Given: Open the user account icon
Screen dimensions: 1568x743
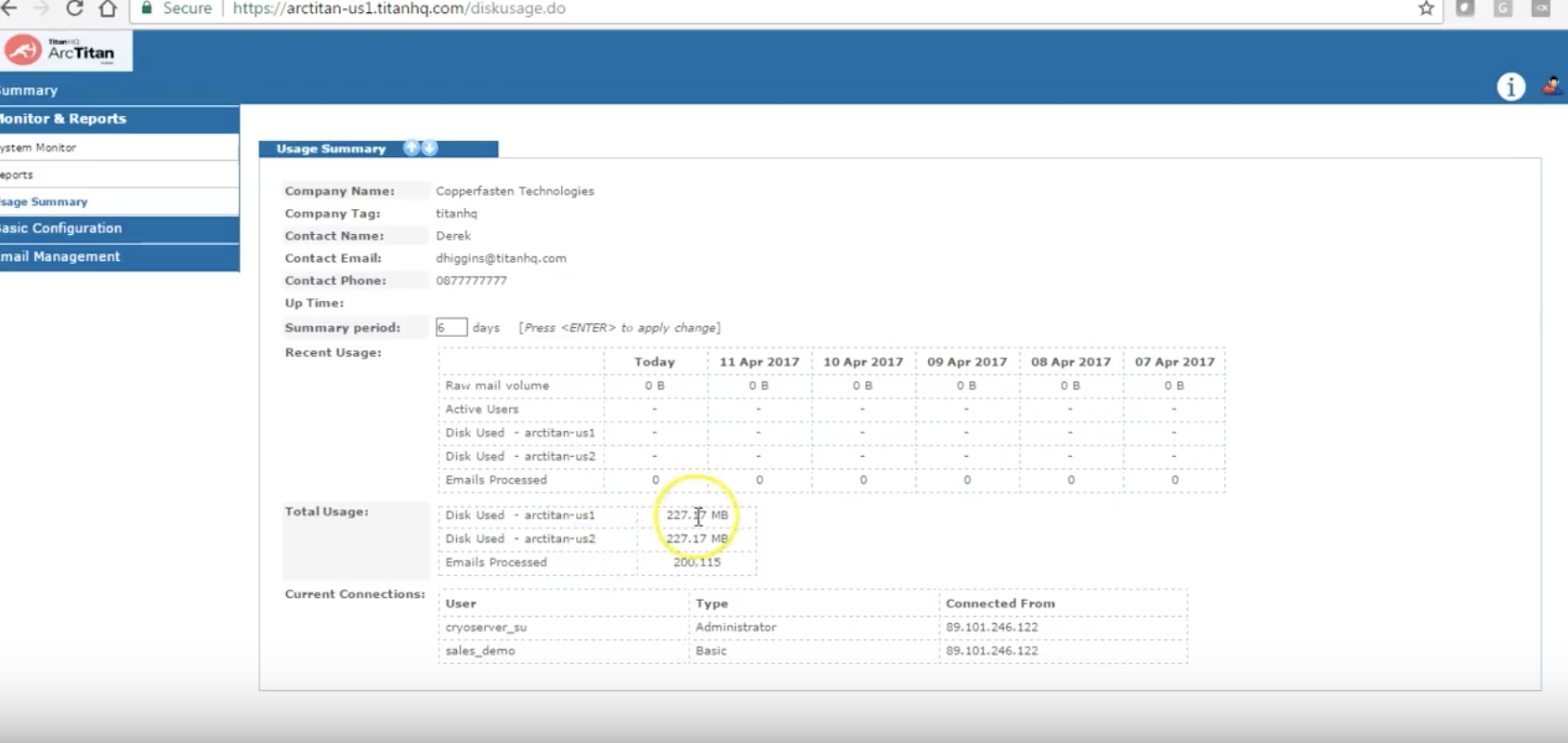Looking at the screenshot, I should pos(1552,85).
